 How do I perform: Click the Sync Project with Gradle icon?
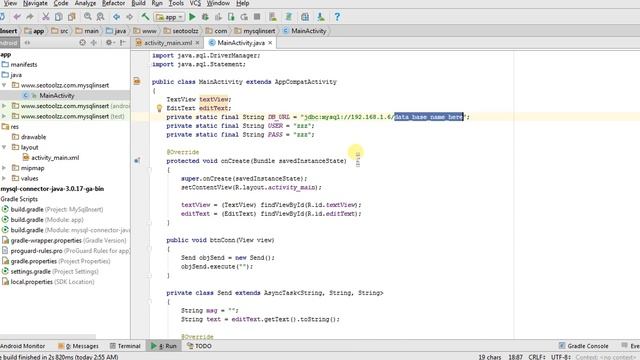[289, 17]
